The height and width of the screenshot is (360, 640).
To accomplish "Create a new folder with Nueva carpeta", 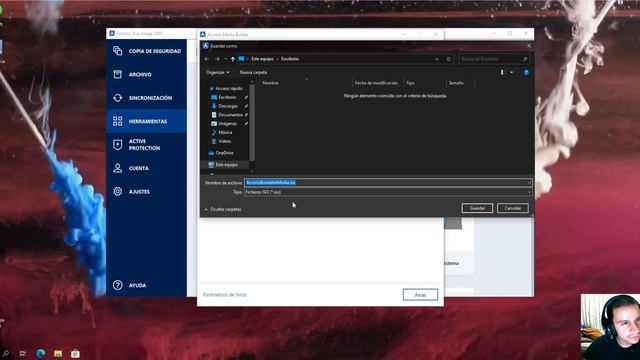I will [x=253, y=72].
